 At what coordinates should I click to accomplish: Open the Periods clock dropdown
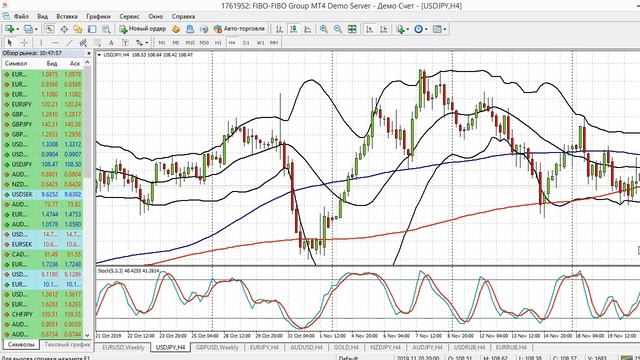420,29
